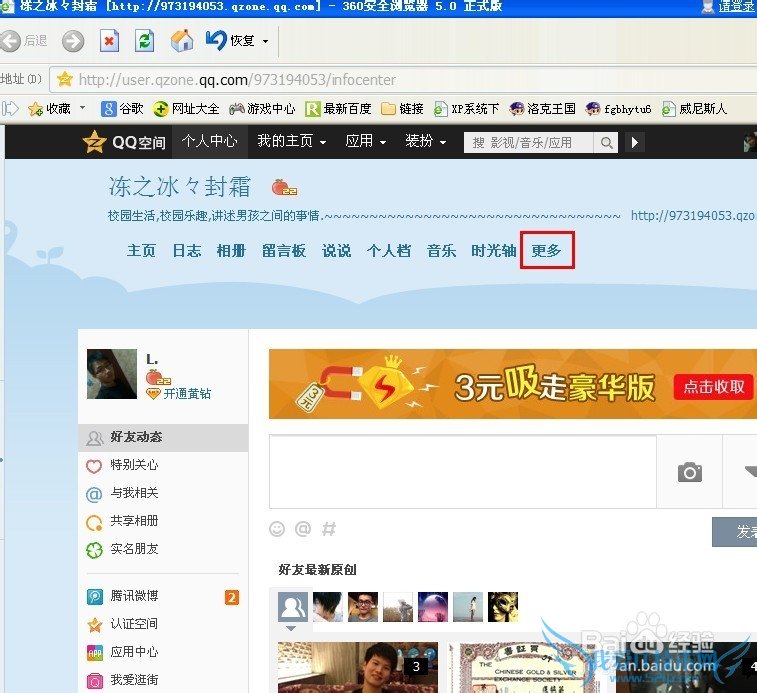Switch to 个人中心 tab
757x693 pixels.
coord(210,141)
